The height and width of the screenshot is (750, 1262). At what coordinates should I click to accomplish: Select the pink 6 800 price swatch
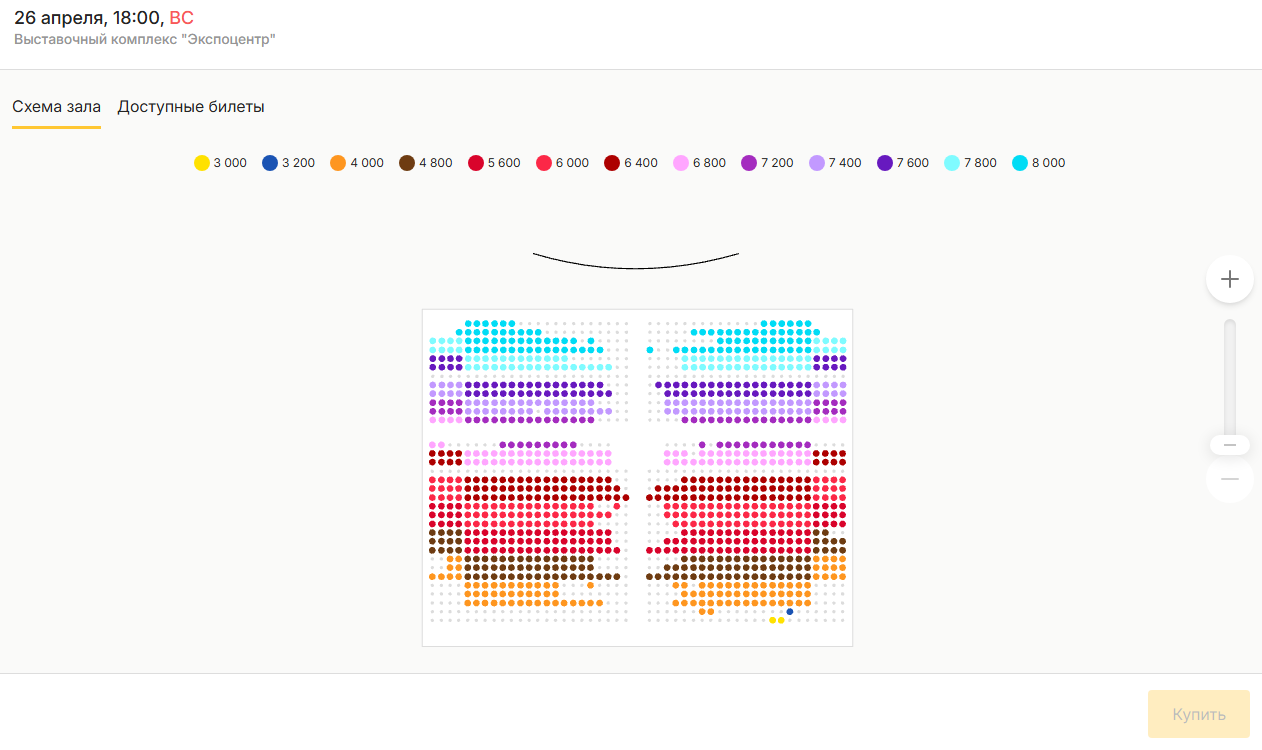pos(681,163)
